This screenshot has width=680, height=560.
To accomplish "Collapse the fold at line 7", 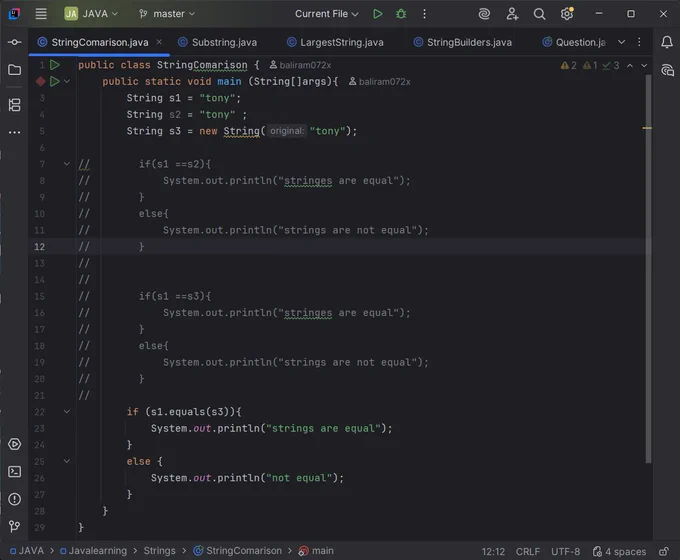I will pyautogui.click(x=67, y=164).
